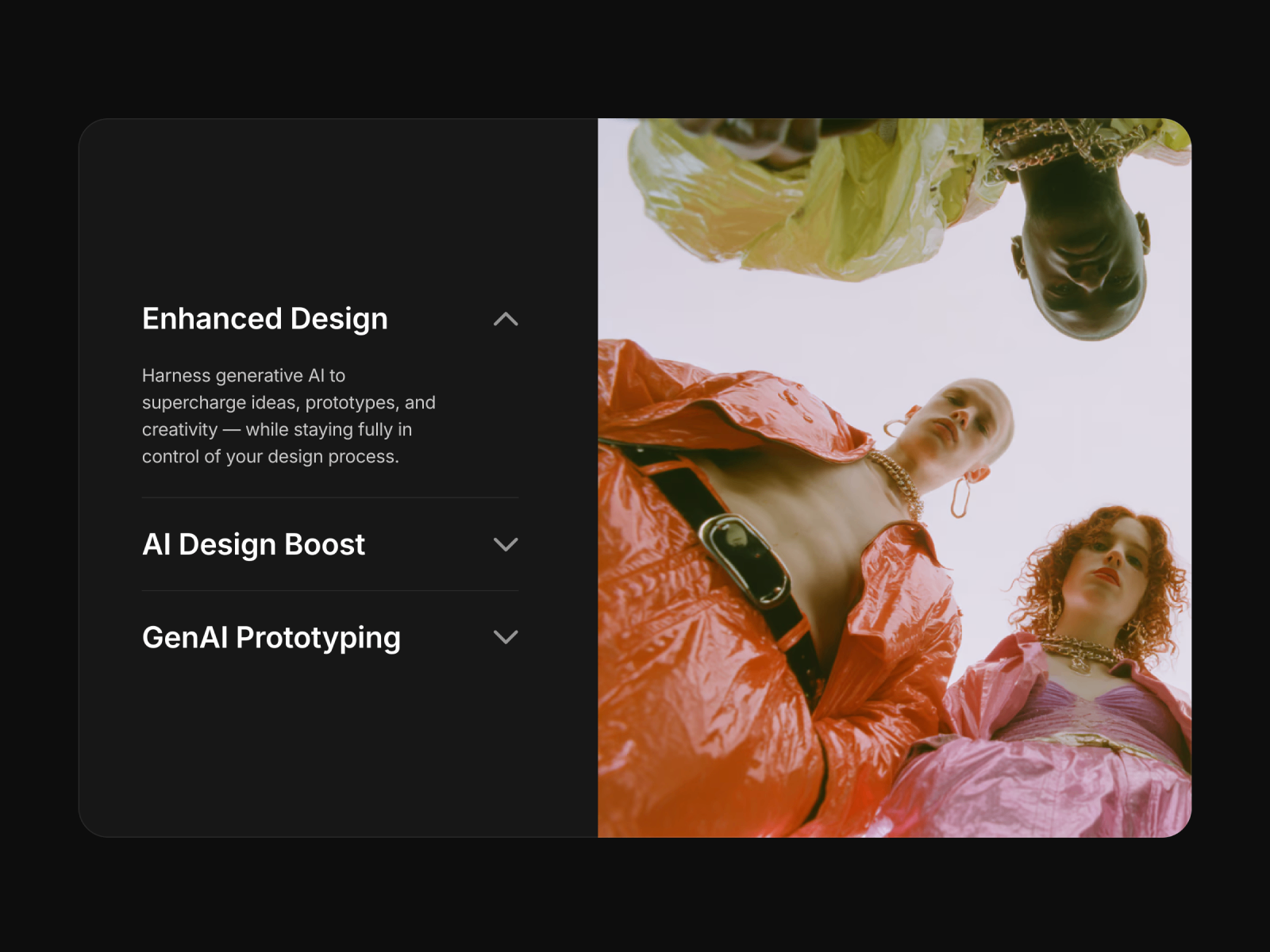Click the phrase "control of your design process"
This screenshot has width=1270, height=952.
(269, 457)
